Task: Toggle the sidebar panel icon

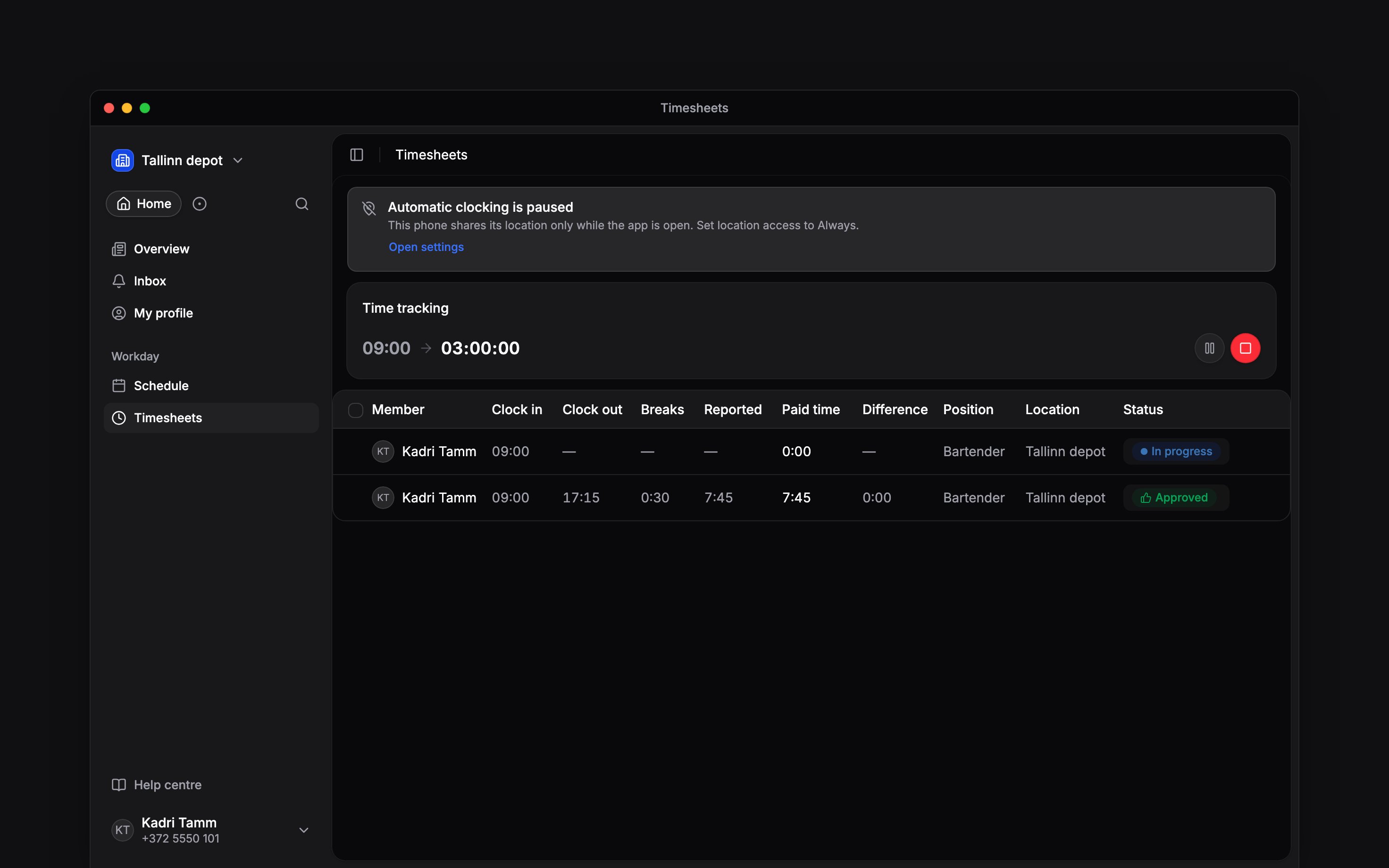Action: pyautogui.click(x=356, y=155)
